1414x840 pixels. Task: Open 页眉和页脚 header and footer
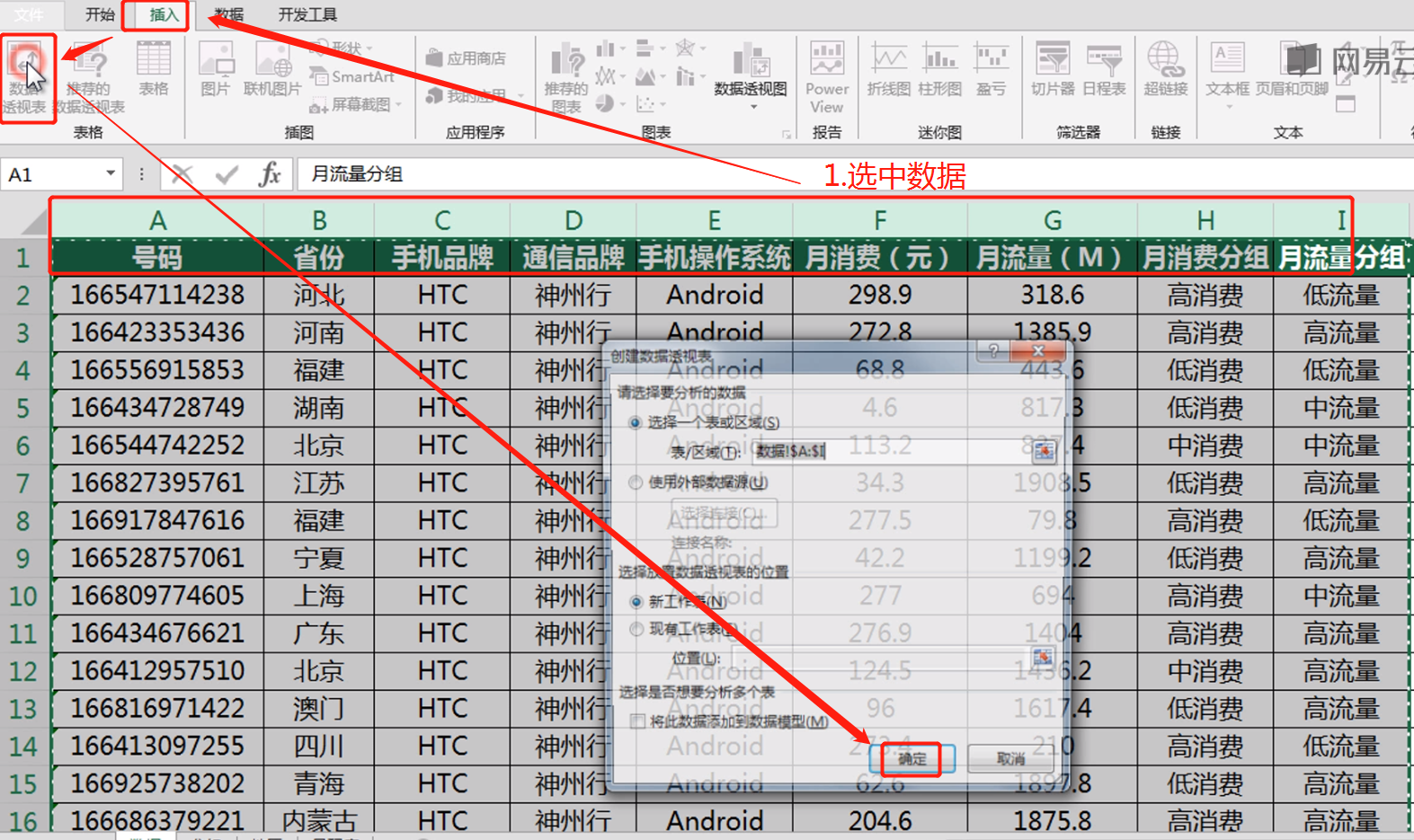click(x=1292, y=70)
